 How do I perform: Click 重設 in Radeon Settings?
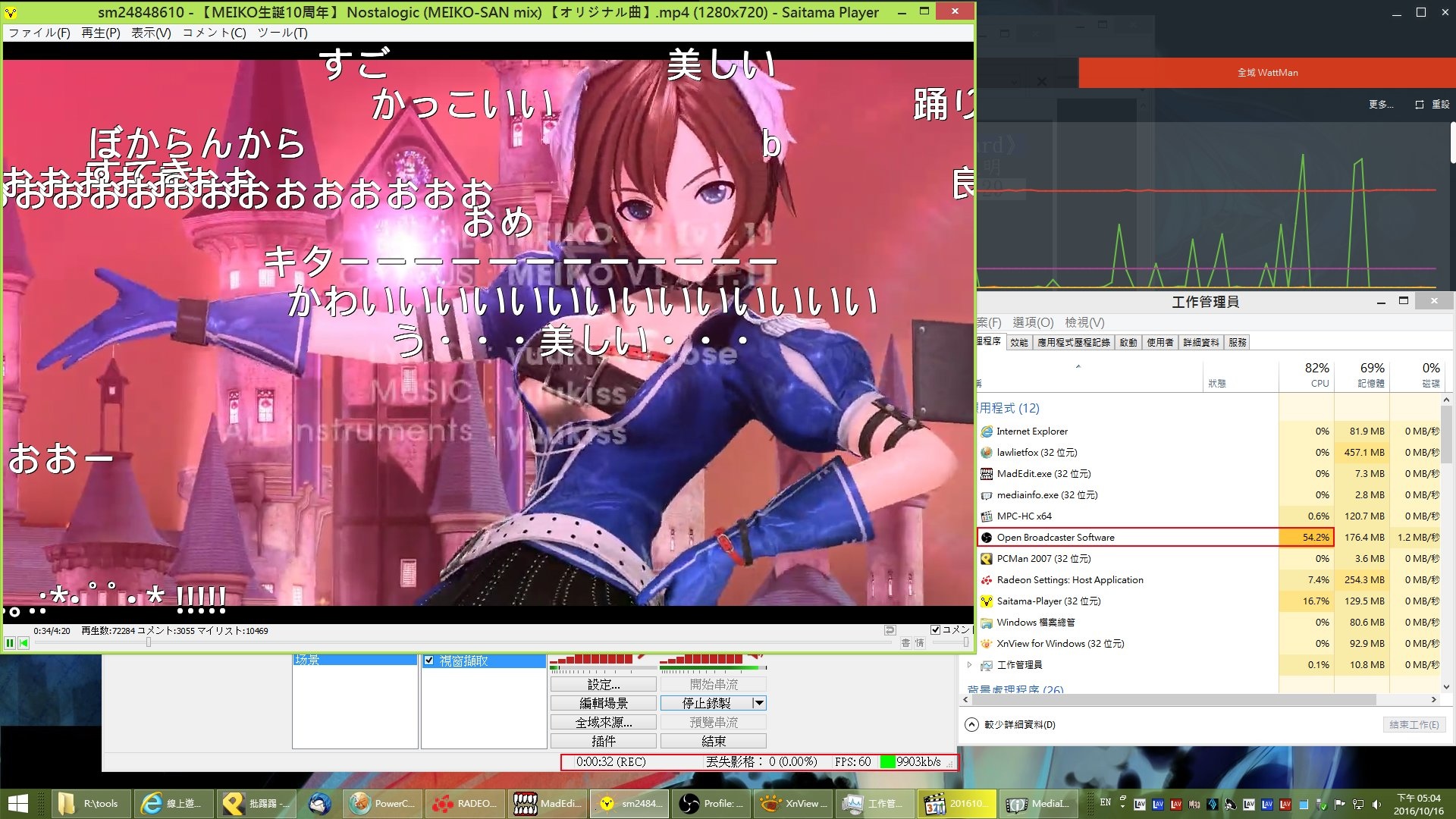coord(1432,105)
